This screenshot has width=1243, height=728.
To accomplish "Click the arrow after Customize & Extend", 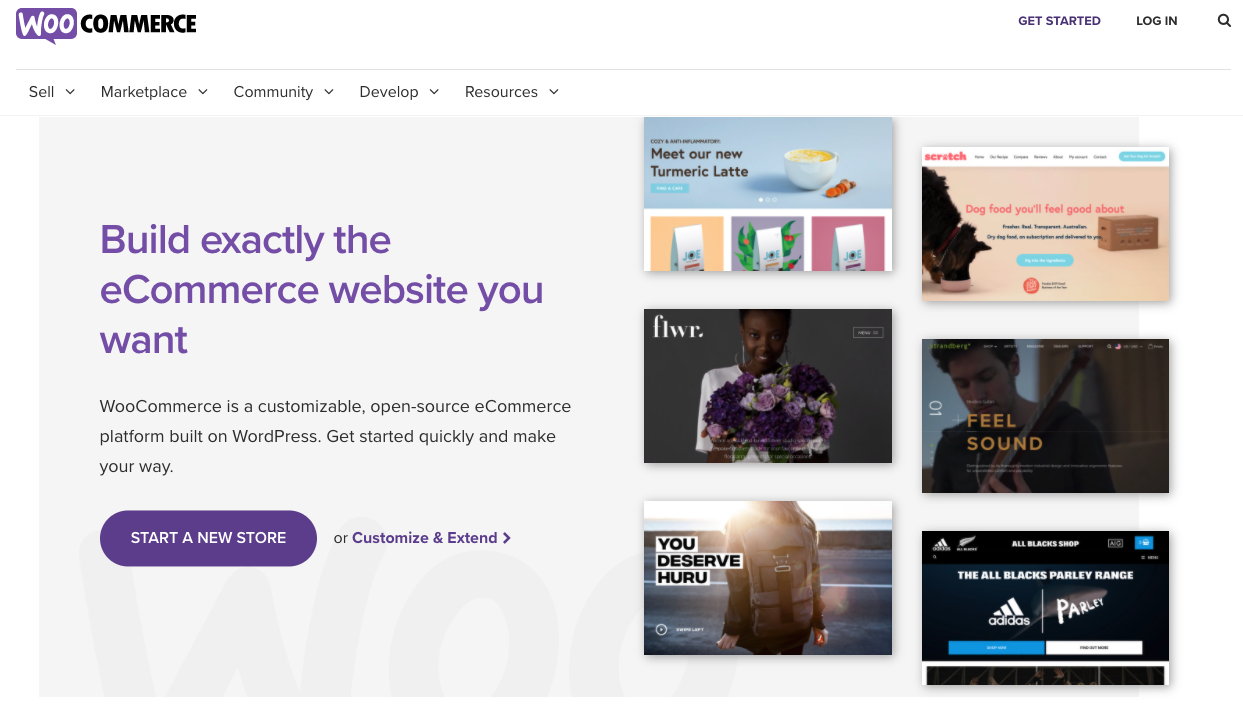I will [507, 538].
